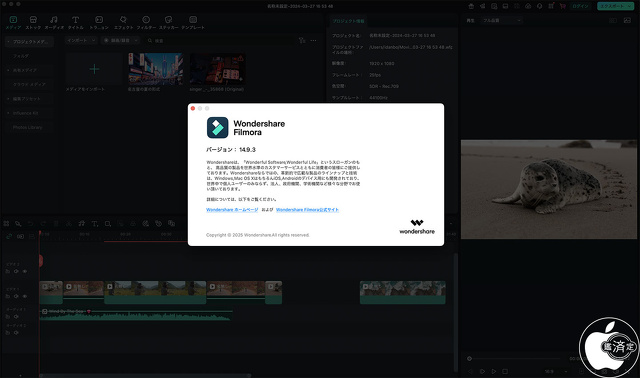Image resolution: width=640 pixels, height=378 pixels.
Task: Expand the 編集プリセット sidebar item
Action: coord(8,99)
